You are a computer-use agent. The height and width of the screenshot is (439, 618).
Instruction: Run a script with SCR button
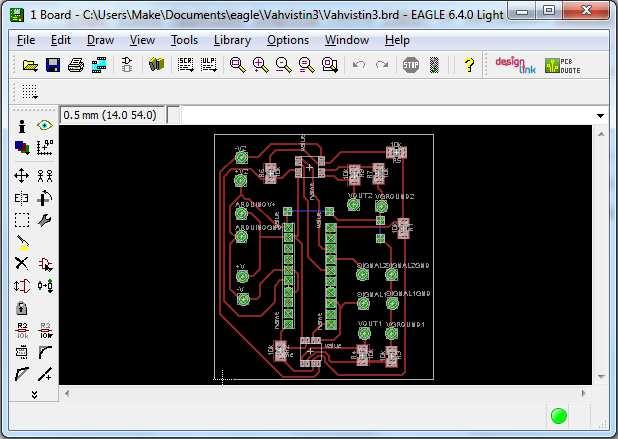point(185,65)
